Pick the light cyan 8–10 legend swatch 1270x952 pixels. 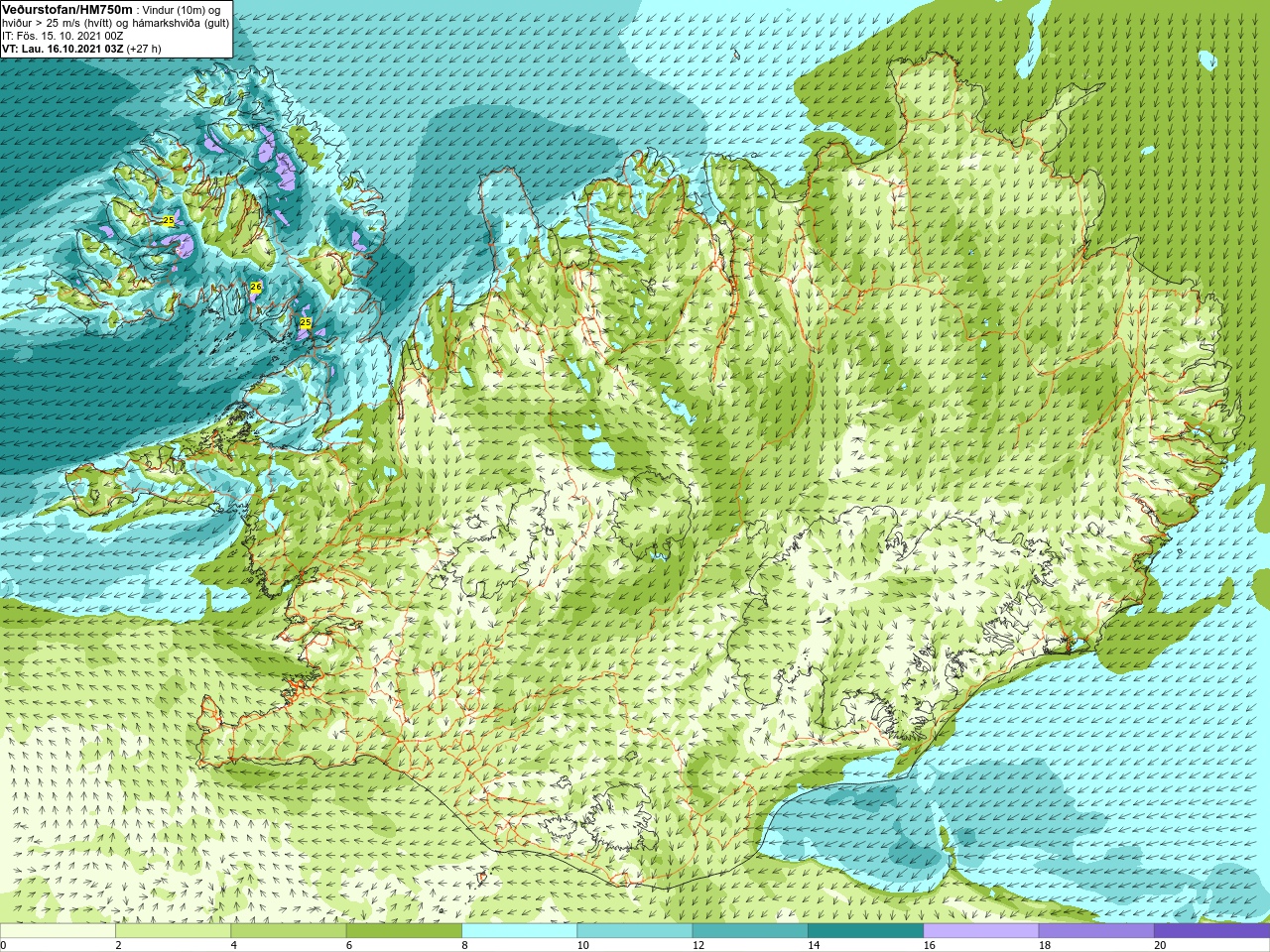[519, 931]
